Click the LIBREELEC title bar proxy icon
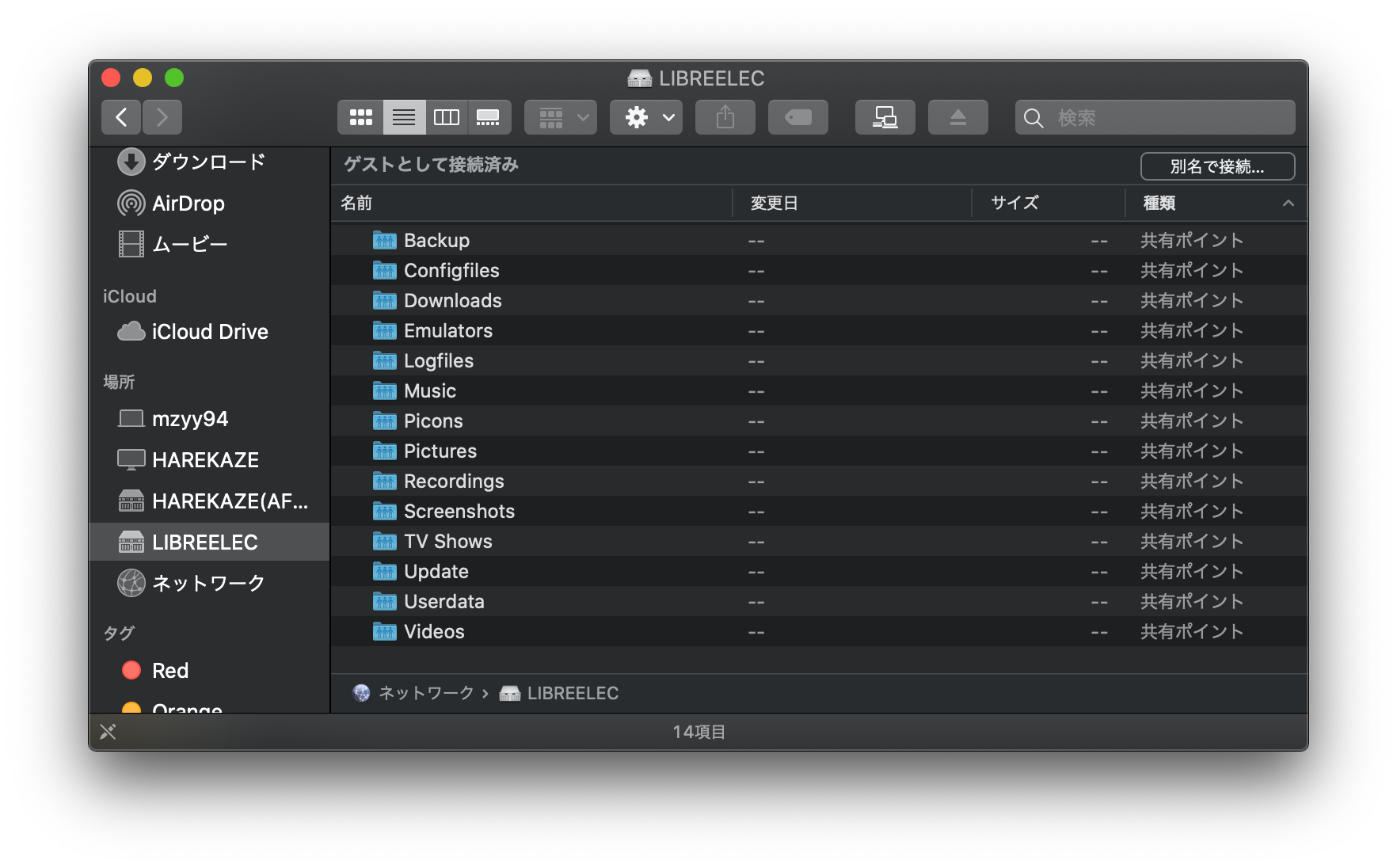 (639, 78)
